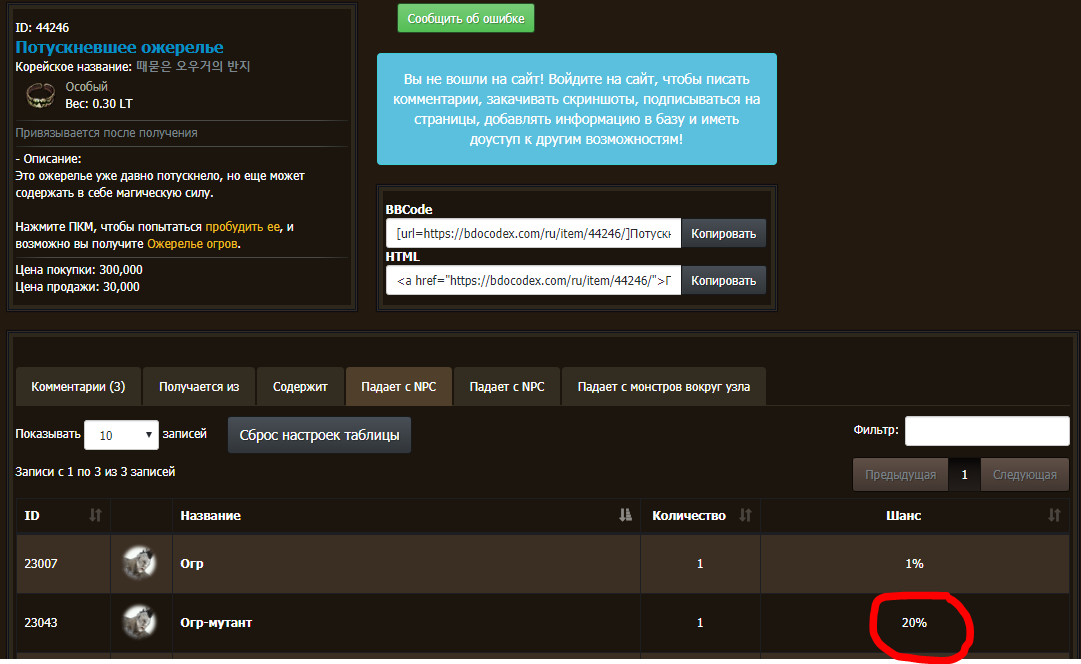Open the Огр-мутант row name link
The image size is (1081, 664).
[216, 623]
